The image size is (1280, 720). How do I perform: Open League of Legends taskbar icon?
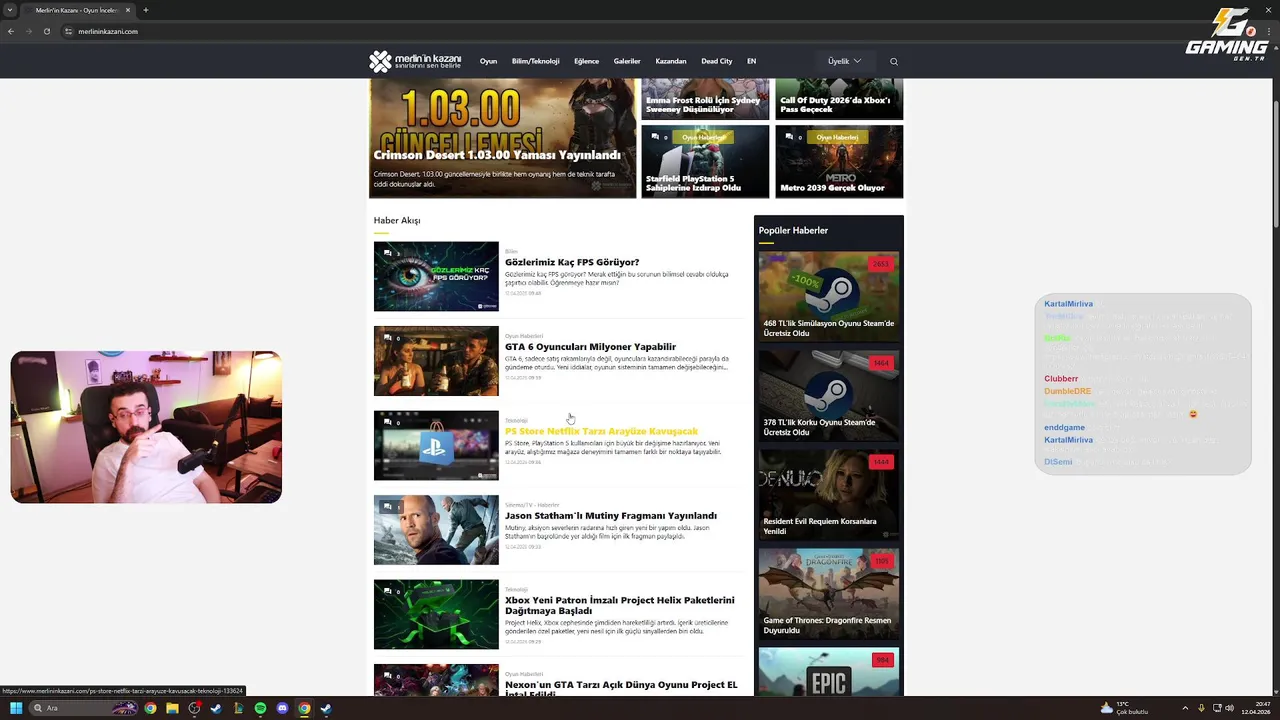[x=238, y=708]
